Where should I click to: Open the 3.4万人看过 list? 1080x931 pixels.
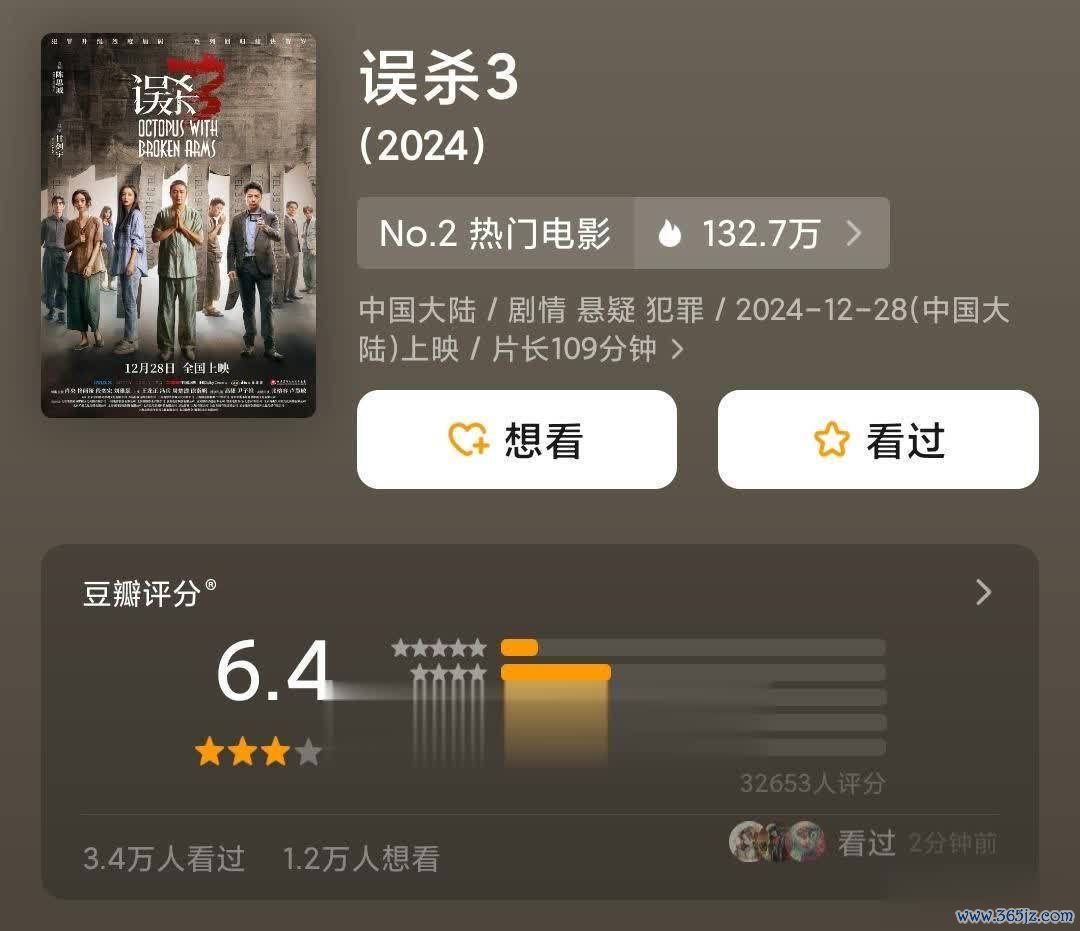pyautogui.click(x=164, y=859)
